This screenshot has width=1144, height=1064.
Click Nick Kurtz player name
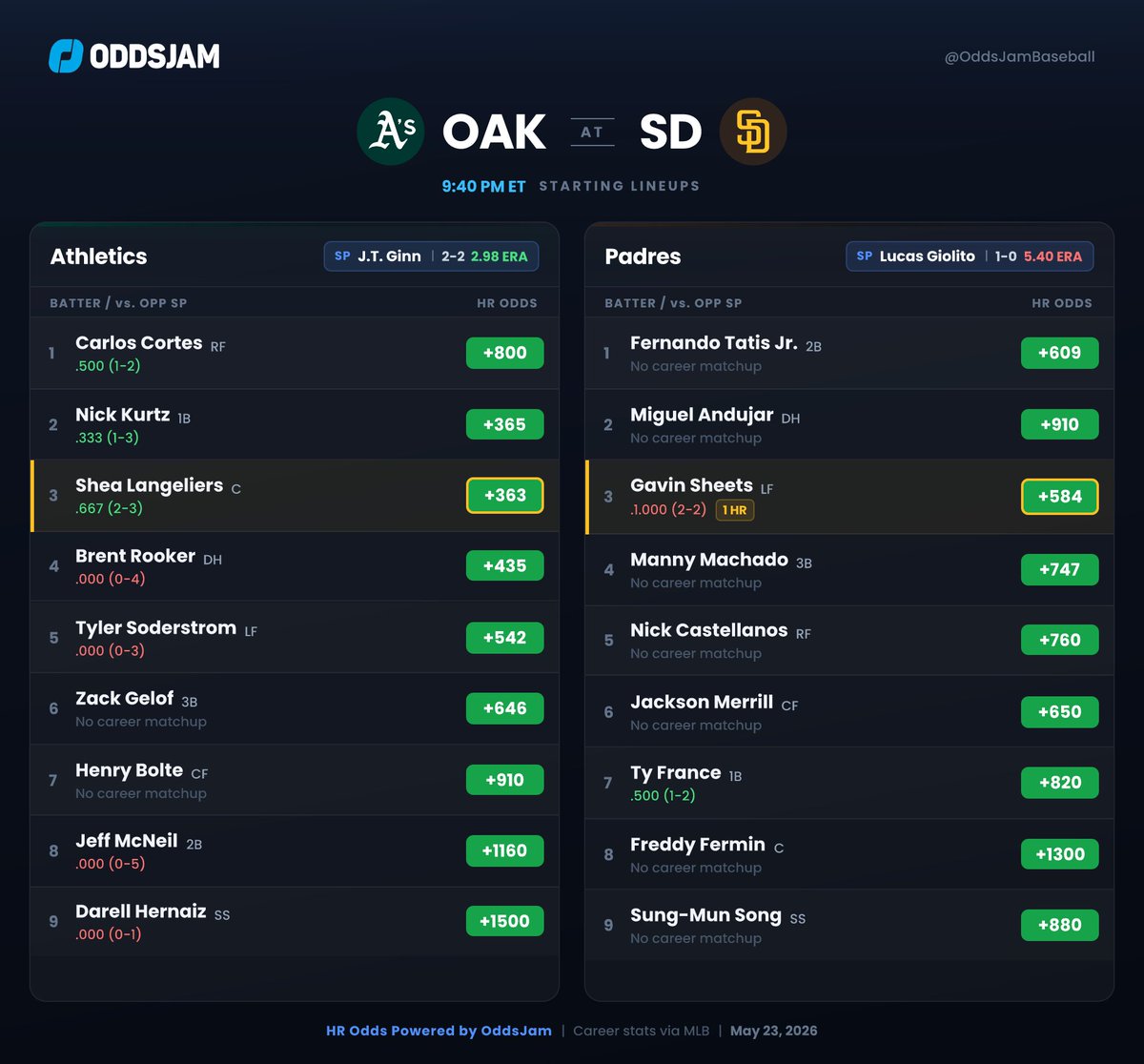123,415
